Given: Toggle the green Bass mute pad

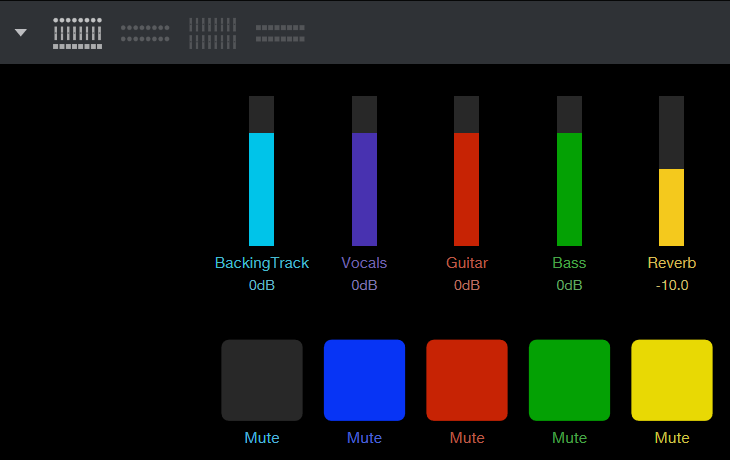Looking at the screenshot, I should [569, 380].
